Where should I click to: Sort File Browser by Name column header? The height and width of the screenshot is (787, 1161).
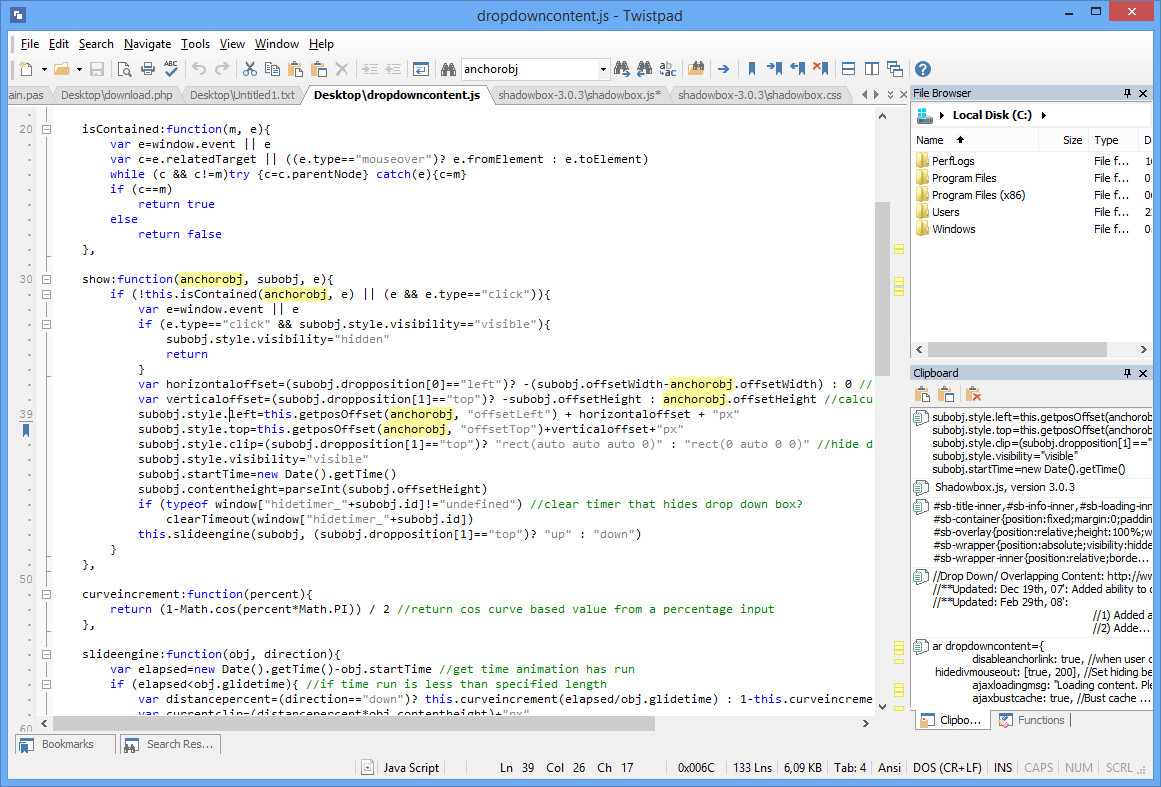pyautogui.click(x=976, y=140)
